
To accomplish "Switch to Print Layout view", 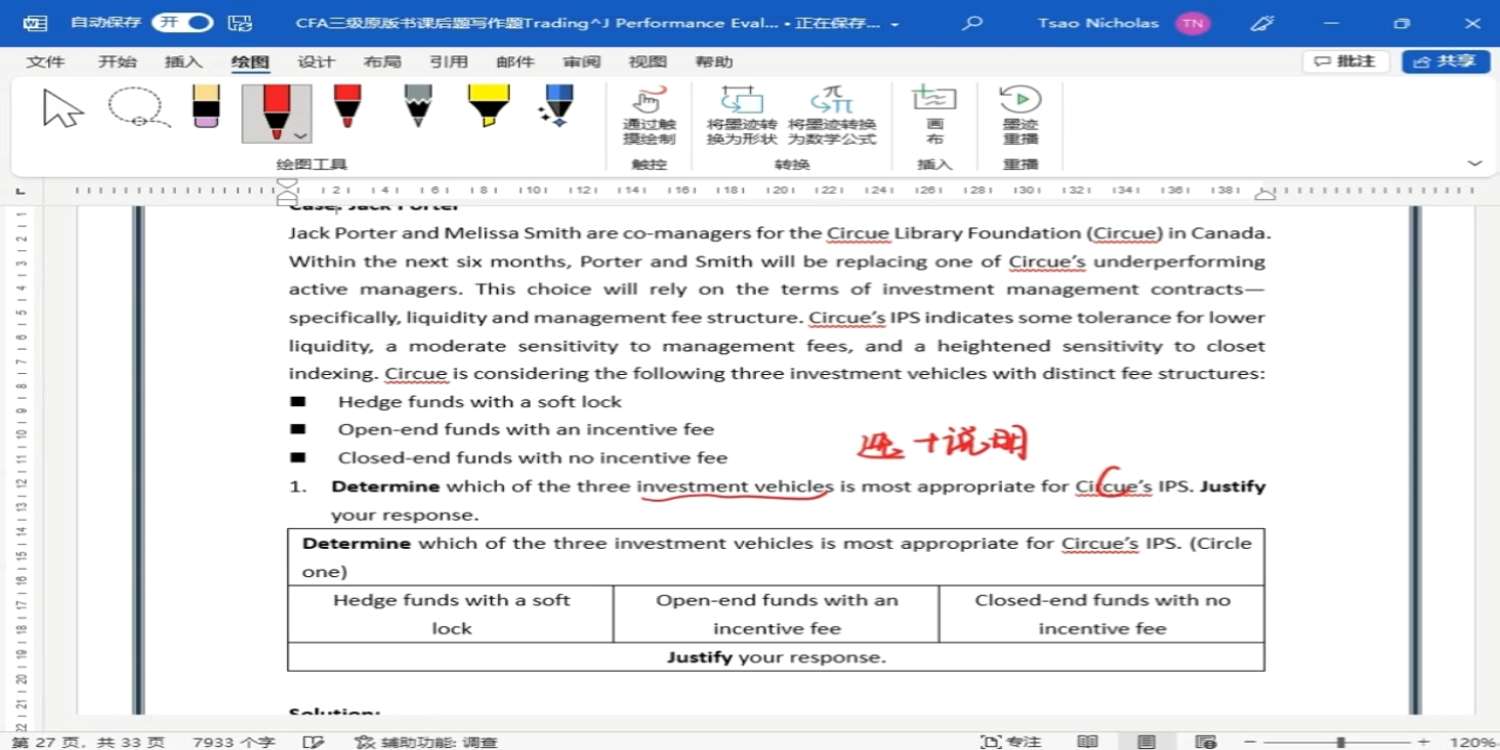I will [1146, 741].
